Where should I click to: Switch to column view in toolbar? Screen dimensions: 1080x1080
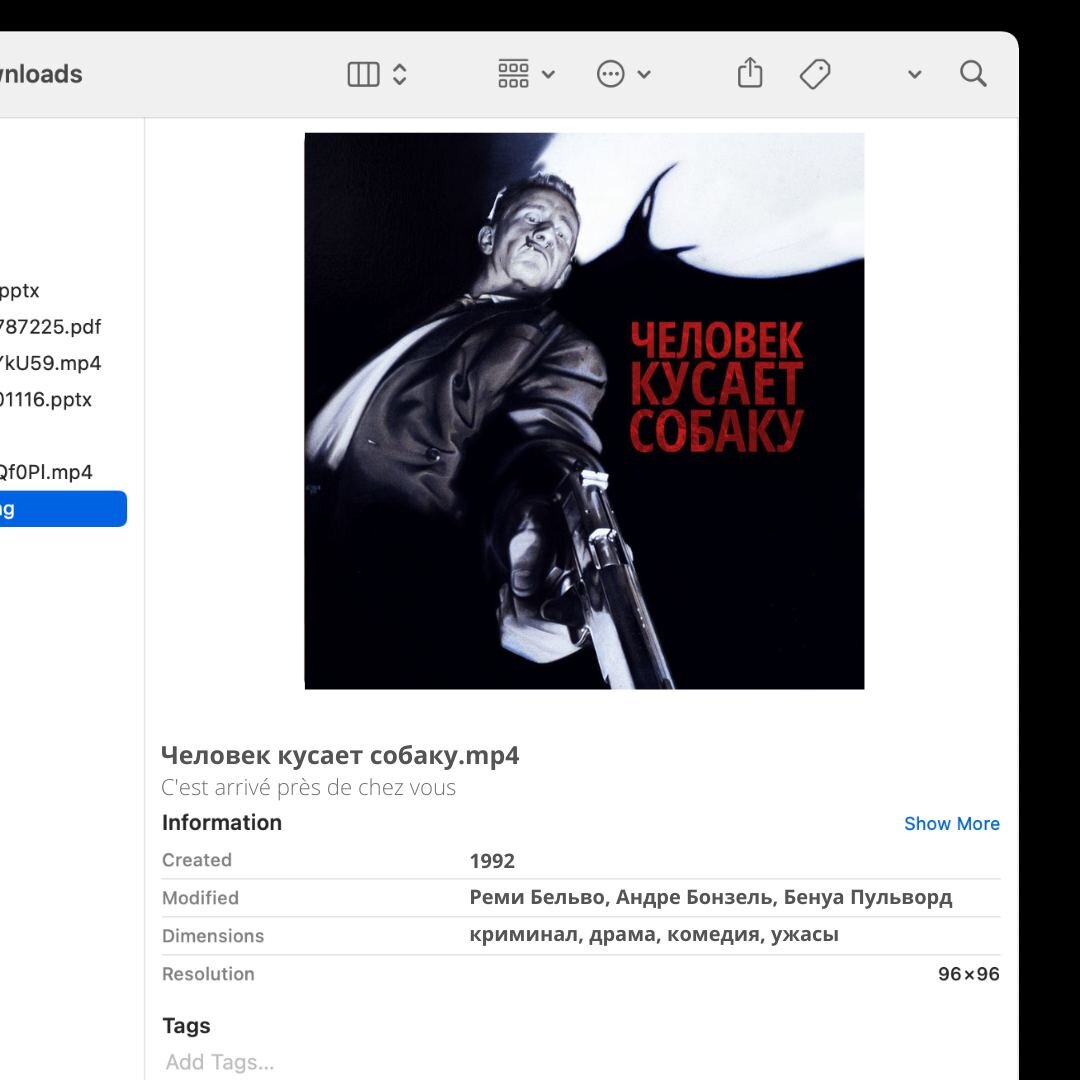tap(363, 74)
